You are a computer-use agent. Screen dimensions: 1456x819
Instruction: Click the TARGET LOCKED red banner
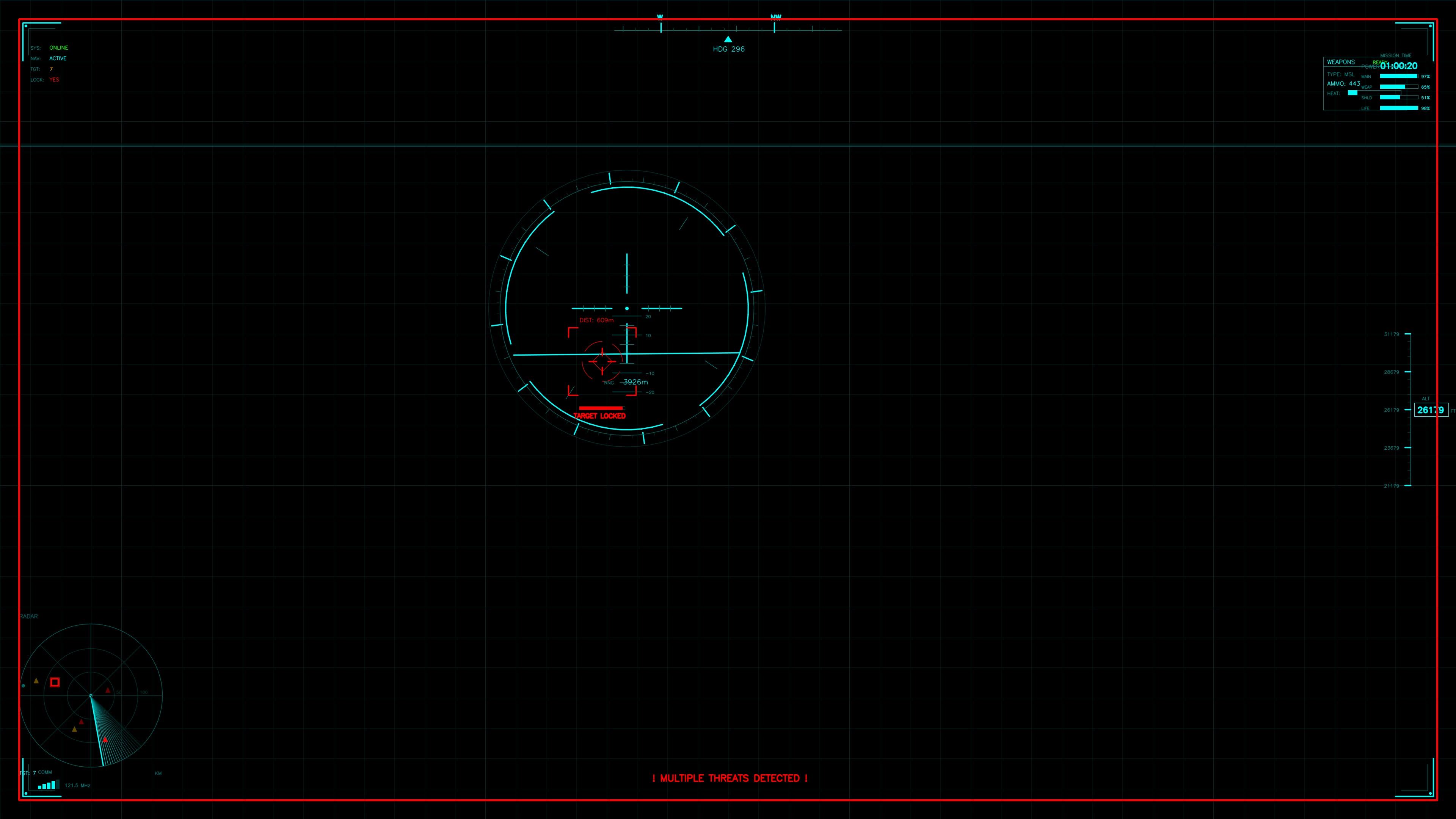tap(600, 416)
